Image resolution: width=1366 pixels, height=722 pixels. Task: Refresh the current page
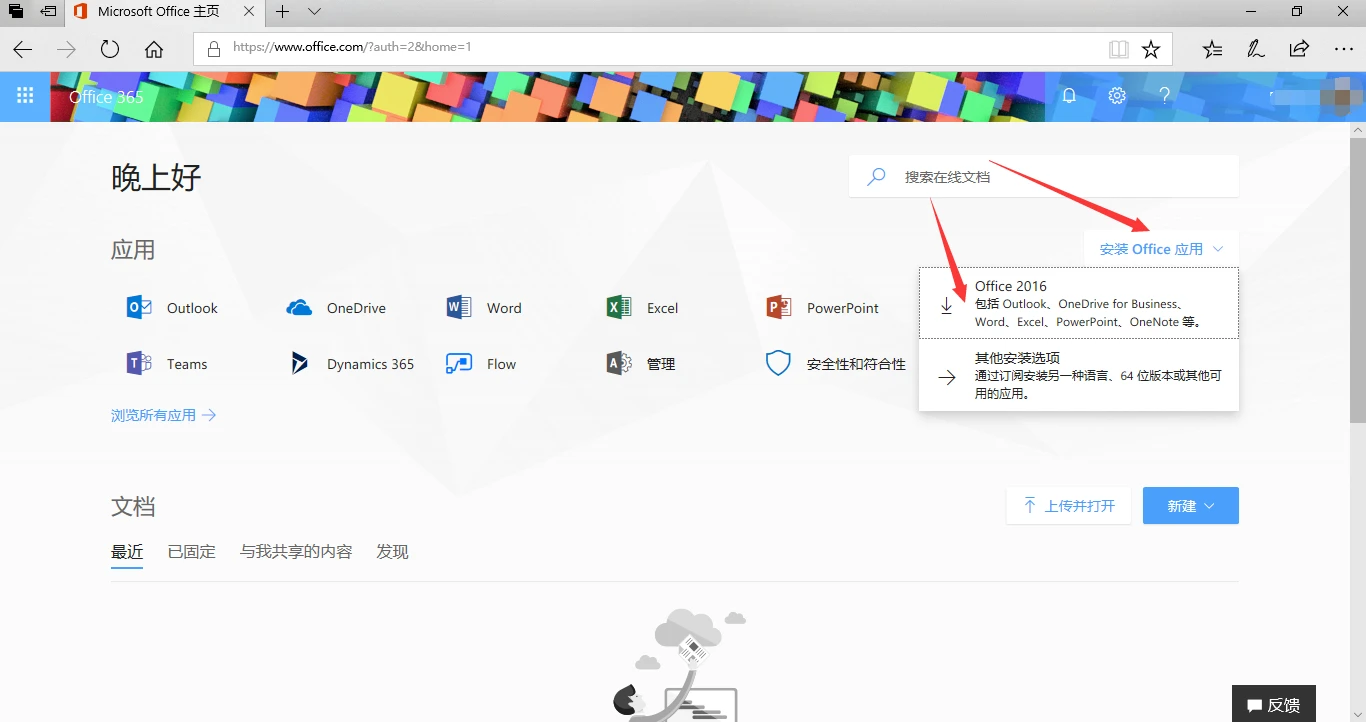pyautogui.click(x=110, y=49)
